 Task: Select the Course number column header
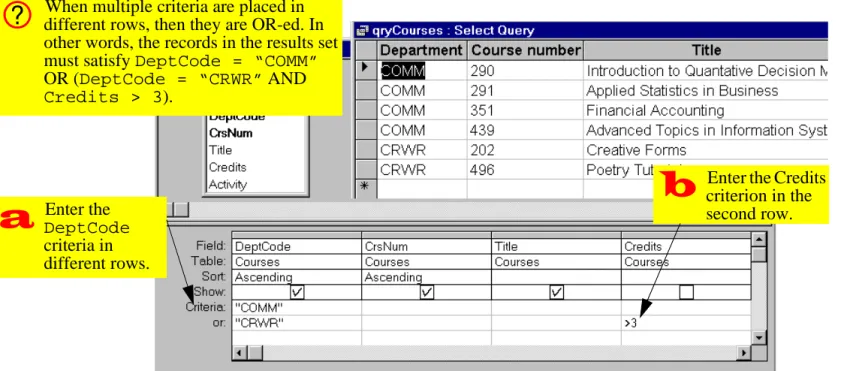pyautogui.click(x=525, y=50)
